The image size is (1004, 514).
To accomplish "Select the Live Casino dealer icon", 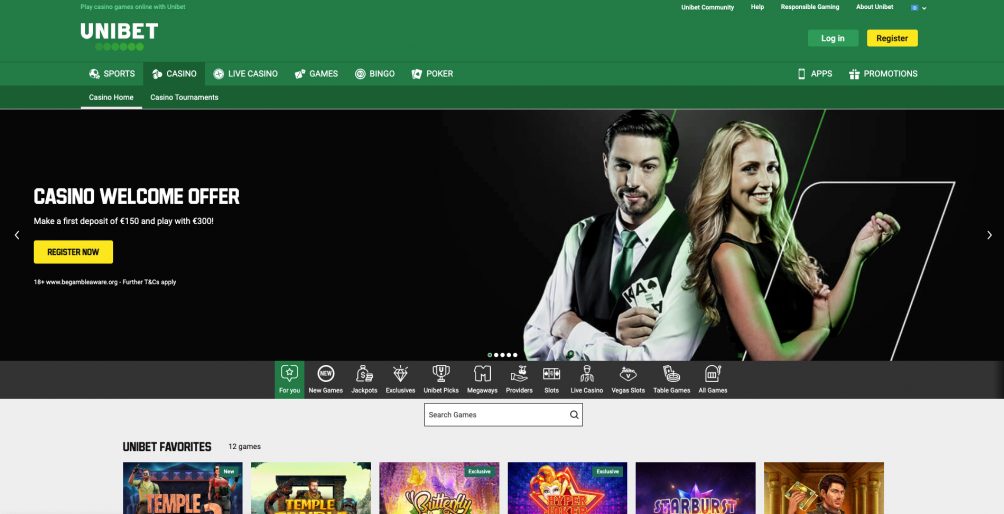I will tap(587, 380).
